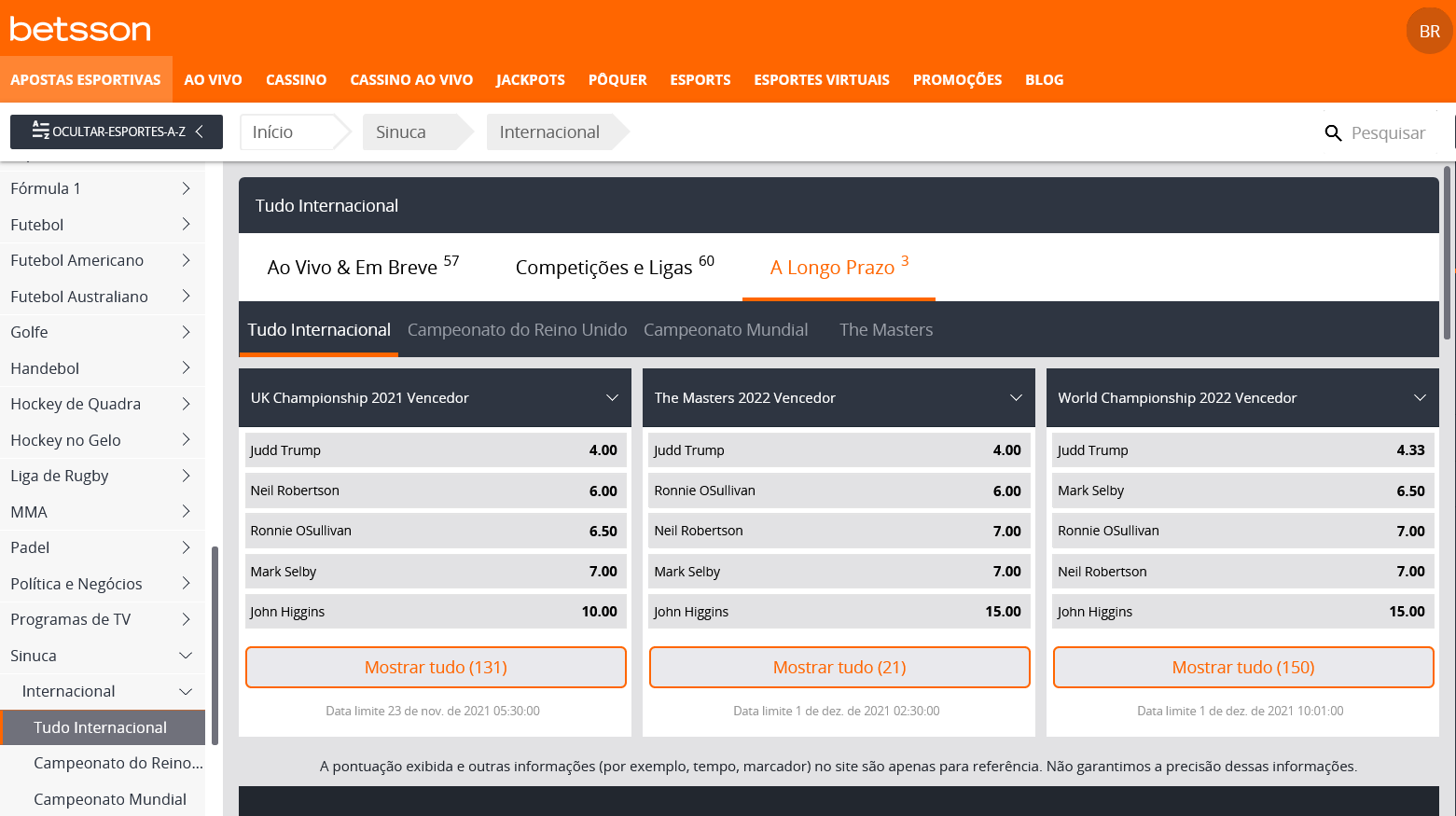1456x816 pixels.
Task: Select Campeonato Mundial sub-tab
Action: point(726,329)
